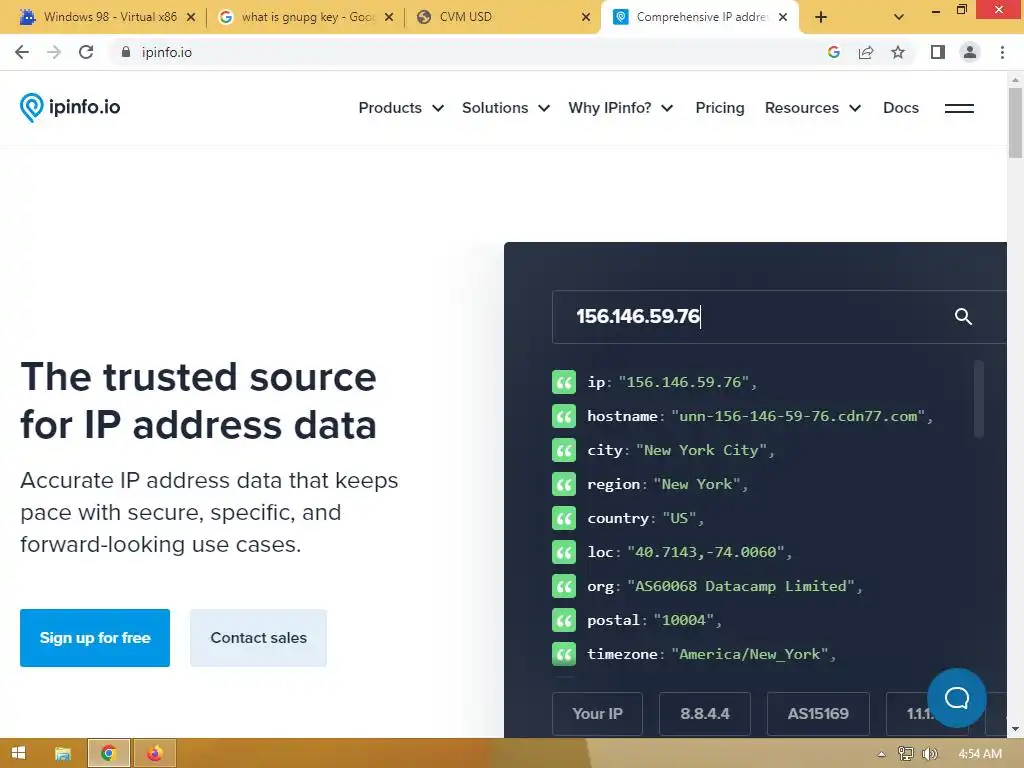The image size is (1024, 768).
Task: Bookmark this page with the star icon
Action: pyautogui.click(x=898, y=52)
